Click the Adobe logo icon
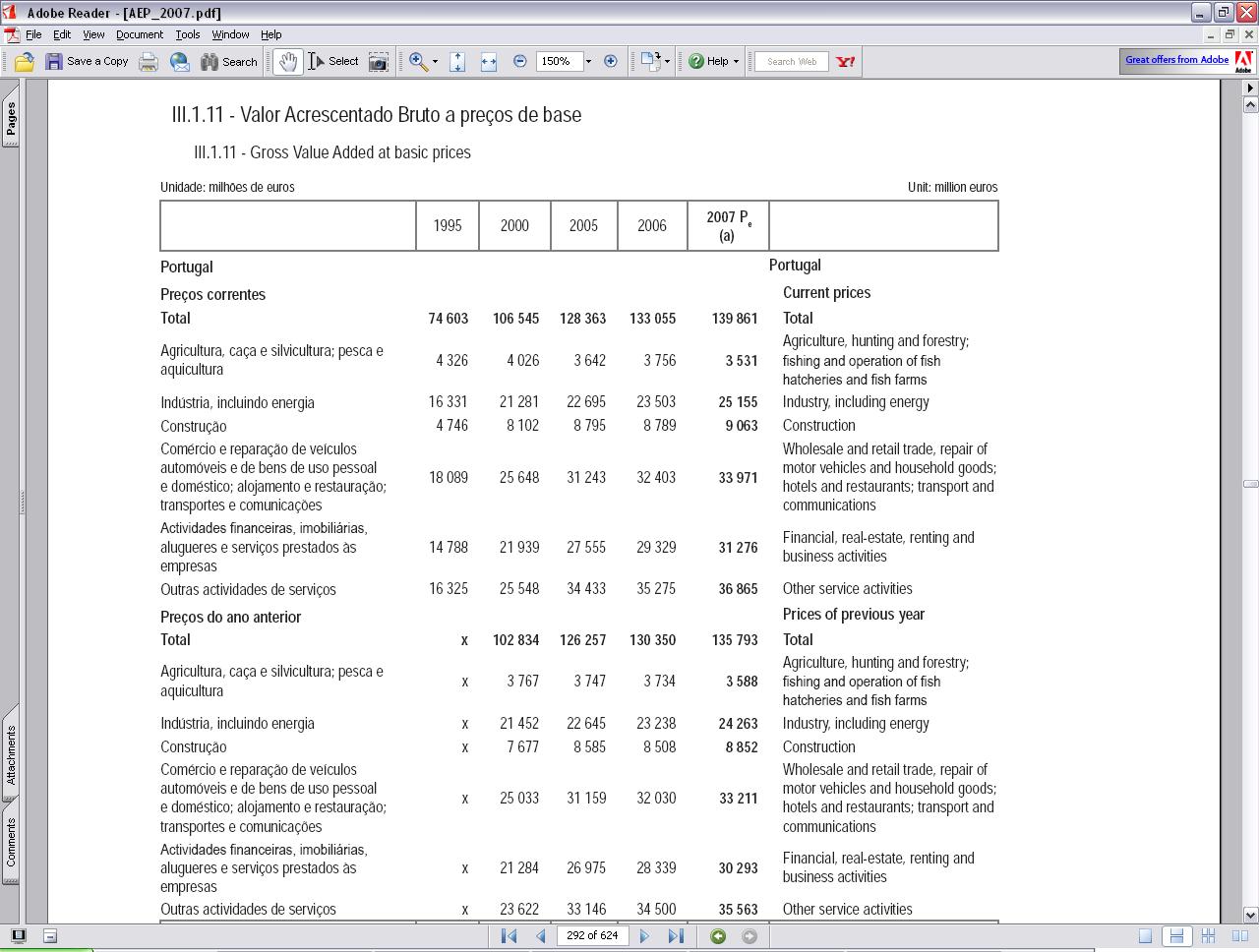Viewport: 1259px width, 952px height. tap(1243, 61)
